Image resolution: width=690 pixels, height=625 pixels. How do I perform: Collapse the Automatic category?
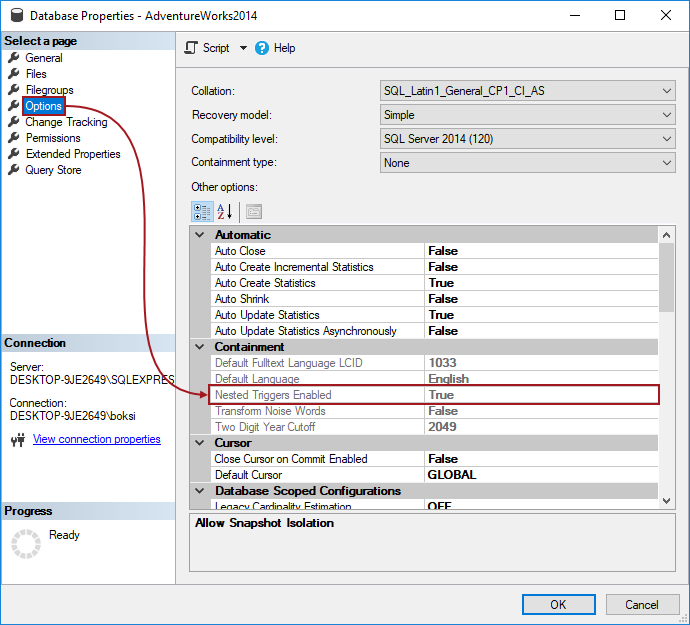200,235
